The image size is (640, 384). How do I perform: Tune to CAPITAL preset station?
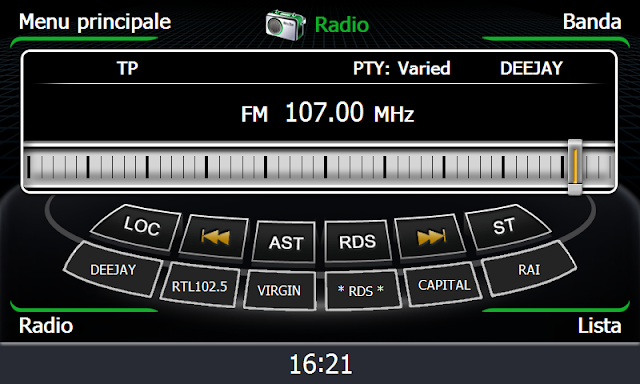pos(444,285)
